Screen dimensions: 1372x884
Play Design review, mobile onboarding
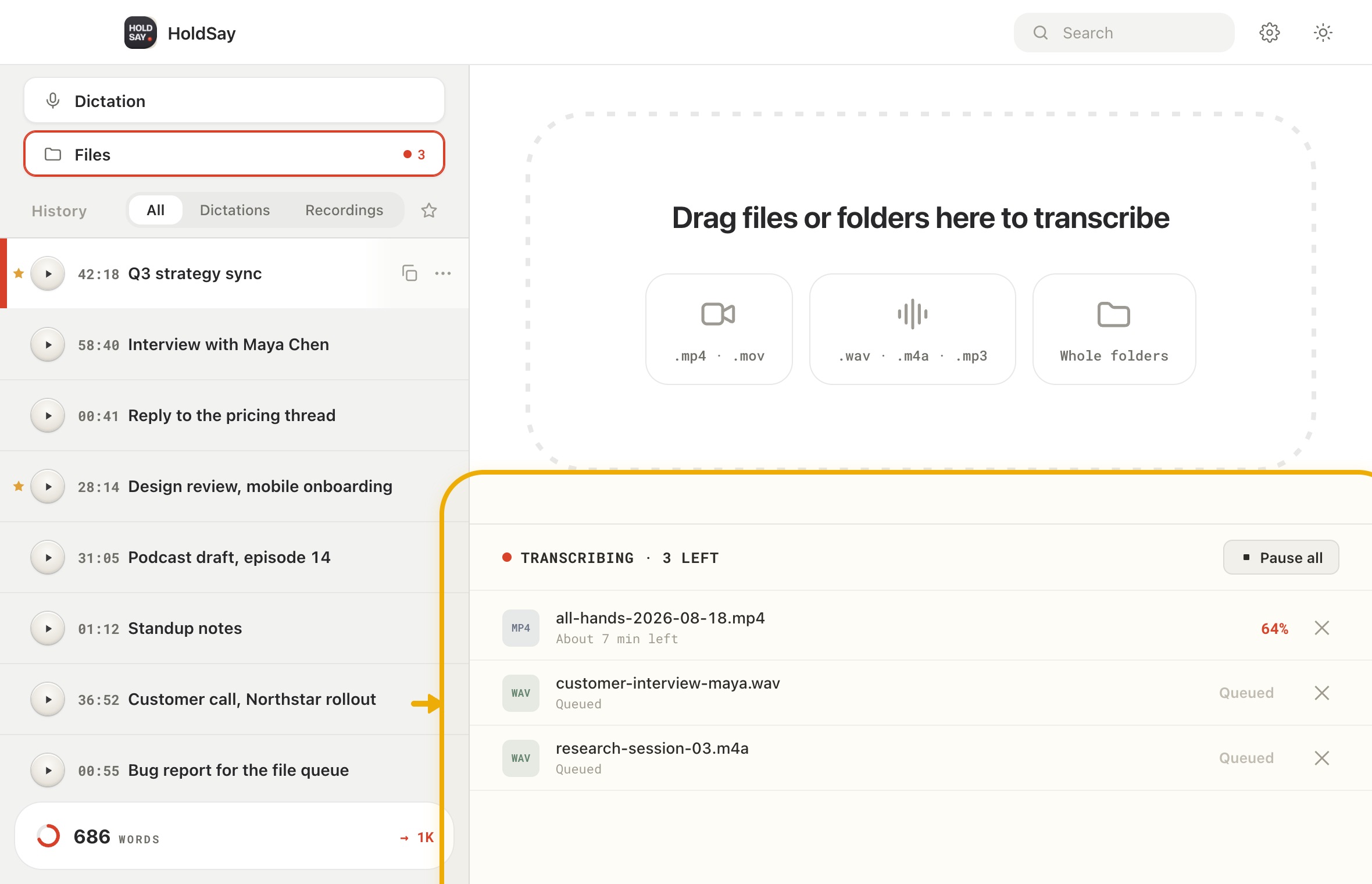coord(48,486)
